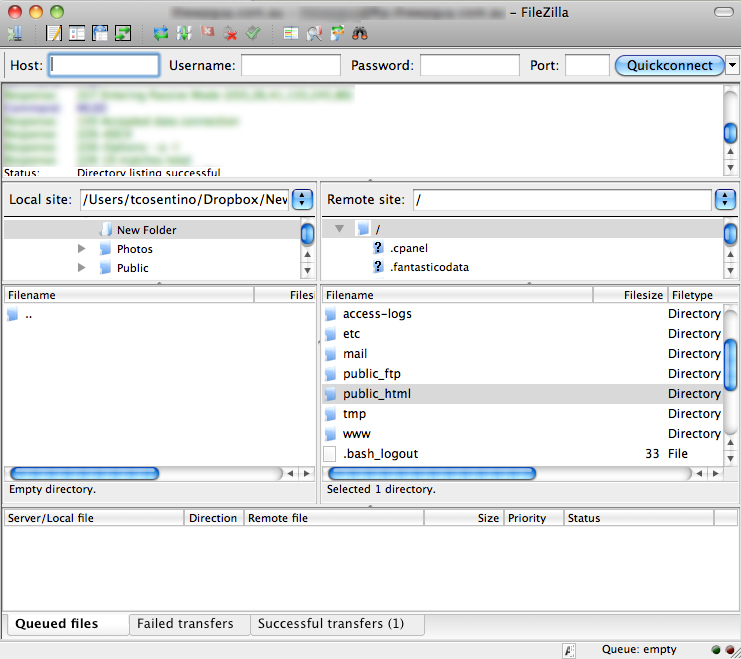
Task: Reconnect with the green checkmark icon
Action: (x=253, y=33)
